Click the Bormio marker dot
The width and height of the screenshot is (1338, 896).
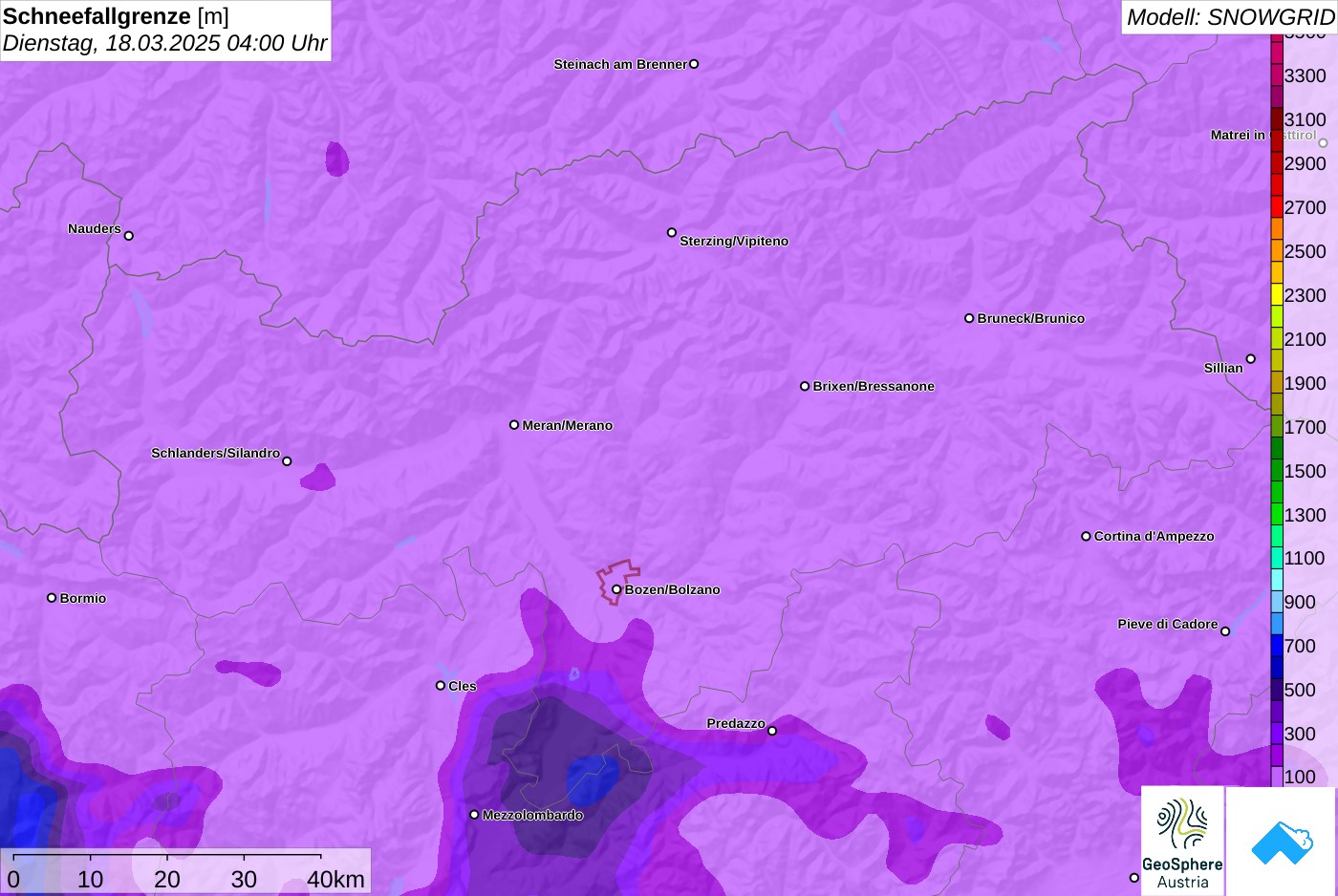(52, 598)
